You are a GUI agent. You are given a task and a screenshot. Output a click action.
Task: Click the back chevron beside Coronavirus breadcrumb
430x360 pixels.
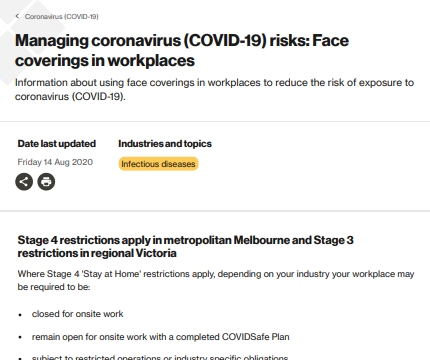[x=17, y=16]
